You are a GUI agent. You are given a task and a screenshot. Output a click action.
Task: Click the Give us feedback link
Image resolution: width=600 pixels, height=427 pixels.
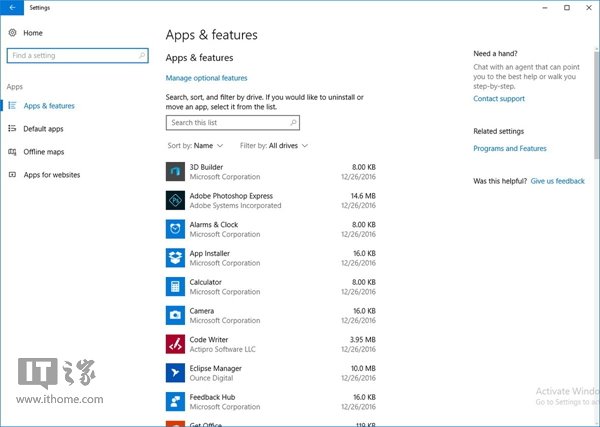pyautogui.click(x=557, y=181)
